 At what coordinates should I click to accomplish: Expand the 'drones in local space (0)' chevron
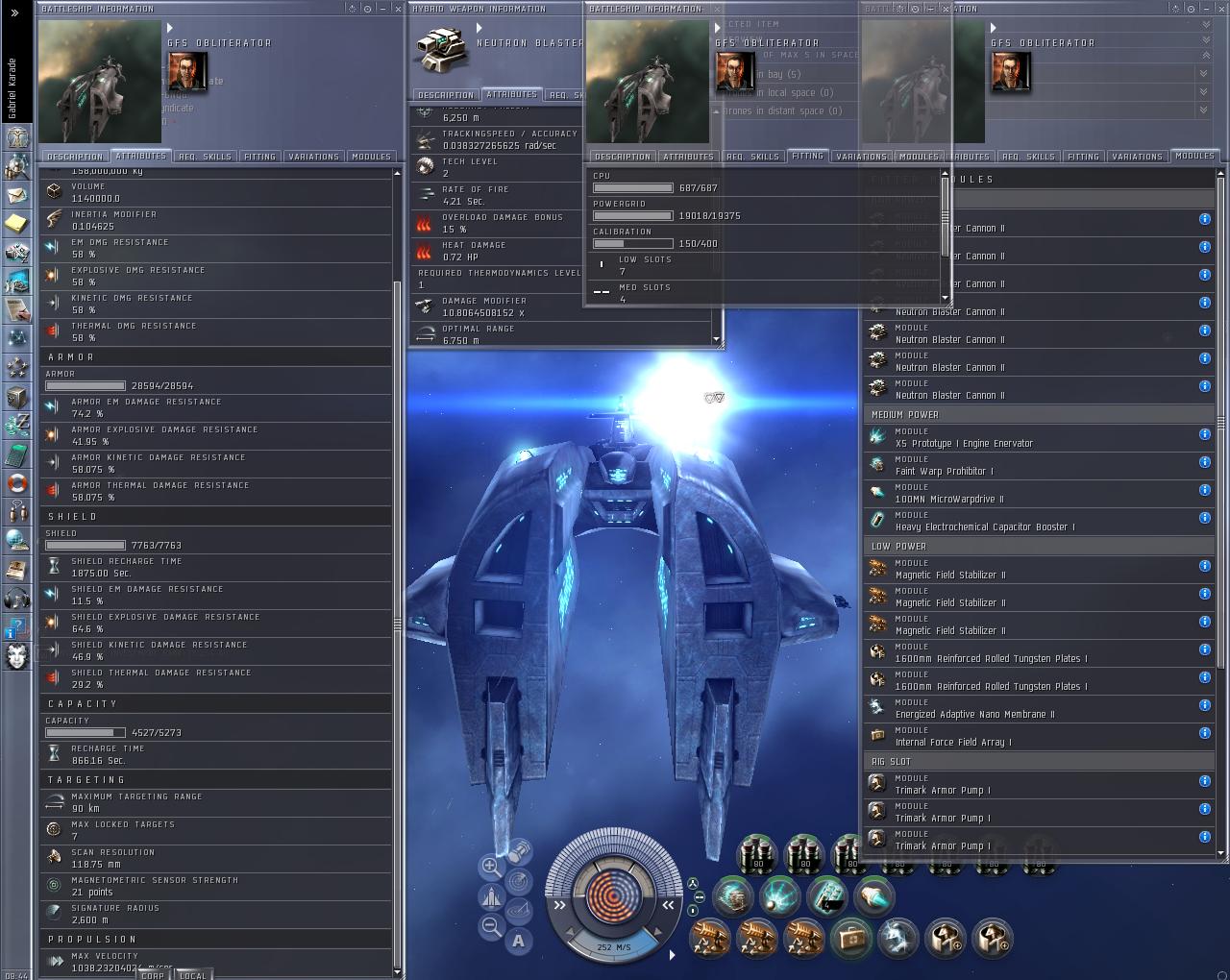pyautogui.click(x=1204, y=92)
